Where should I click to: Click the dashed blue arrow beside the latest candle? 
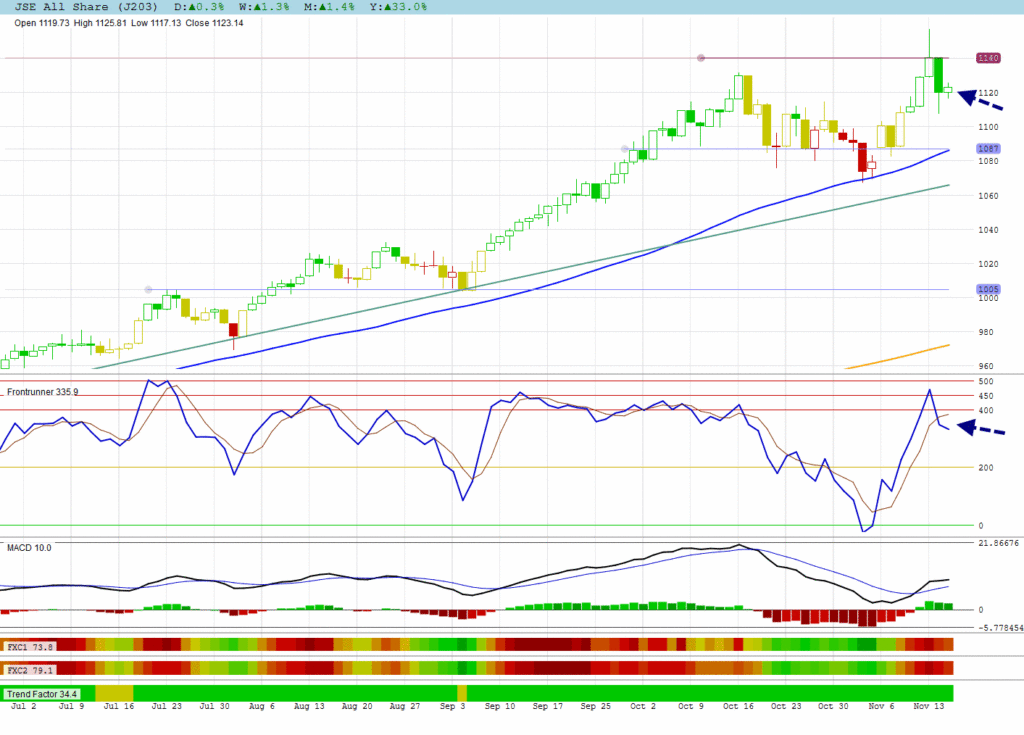pyautogui.click(x=979, y=100)
